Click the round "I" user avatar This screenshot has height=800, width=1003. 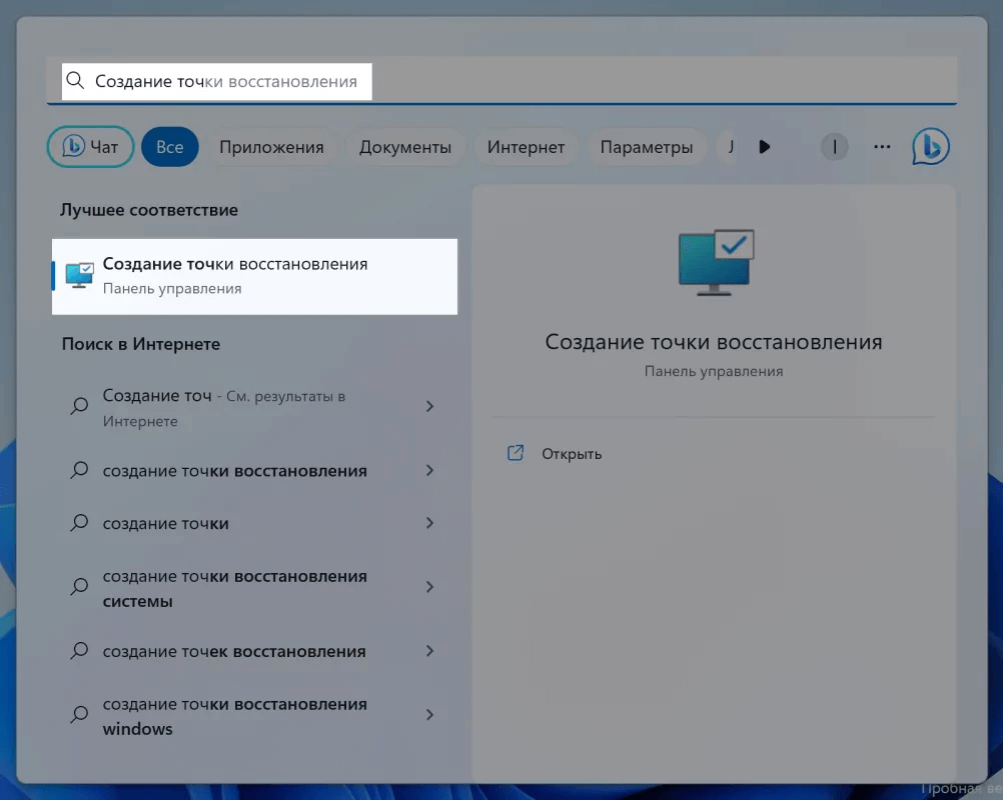tap(834, 147)
